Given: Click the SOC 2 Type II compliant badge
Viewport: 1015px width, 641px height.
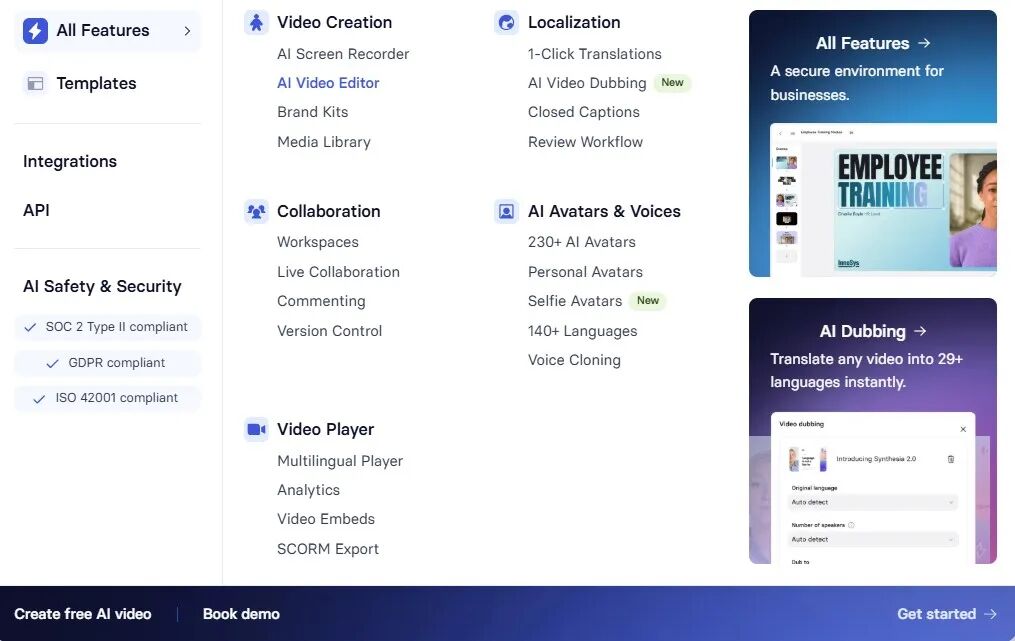Looking at the screenshot, I should (x=107, y=327).
